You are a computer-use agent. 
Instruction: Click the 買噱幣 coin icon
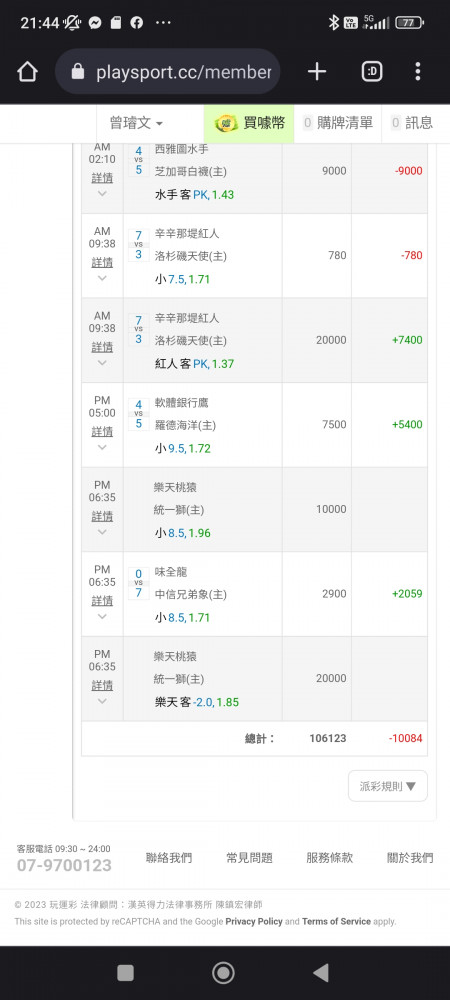226,123
